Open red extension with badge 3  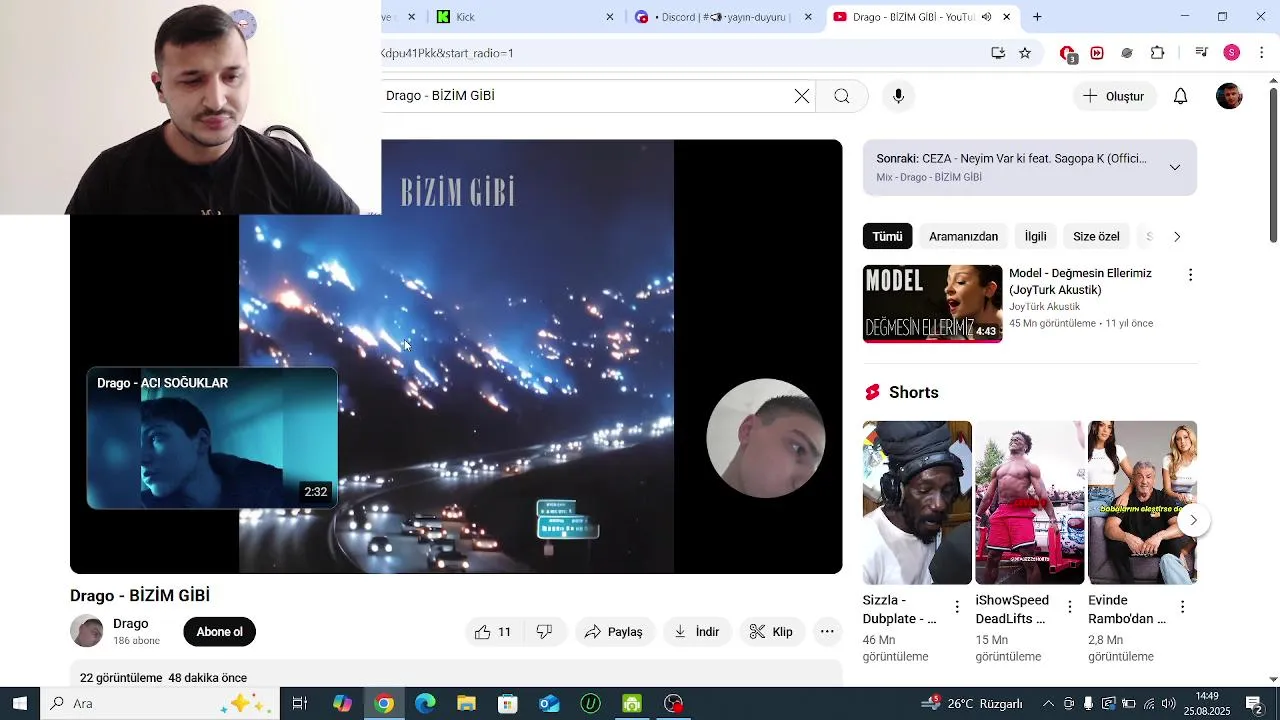[x=1067, y=53]
